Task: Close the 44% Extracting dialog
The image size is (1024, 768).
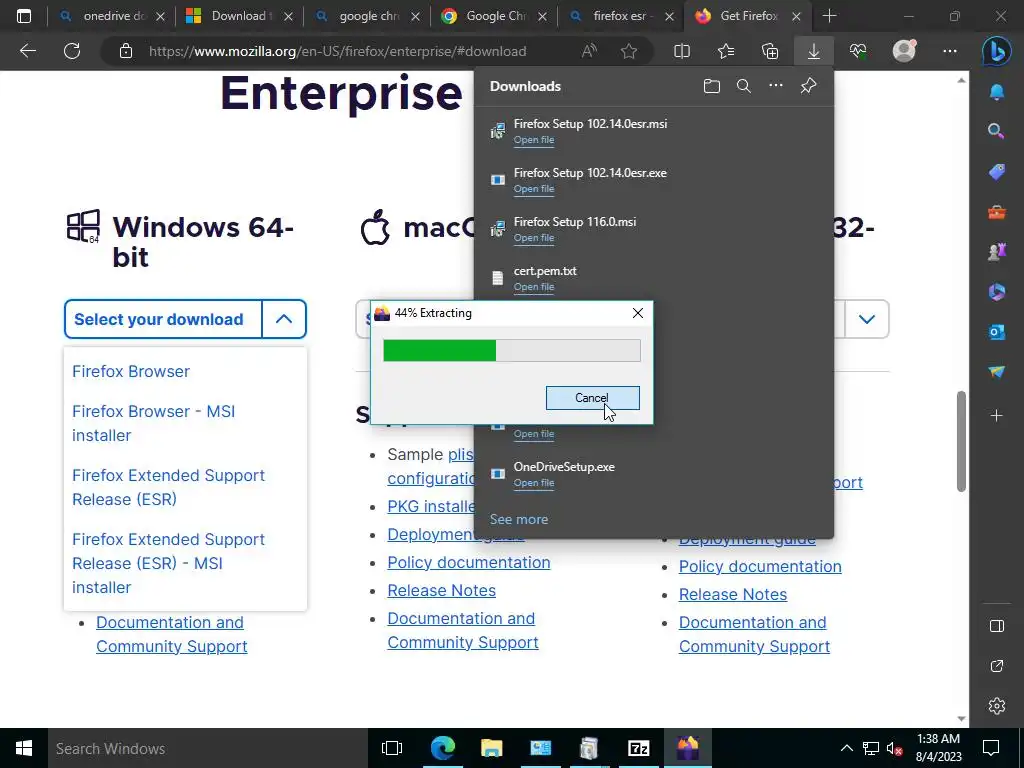Action: (638, 313)
